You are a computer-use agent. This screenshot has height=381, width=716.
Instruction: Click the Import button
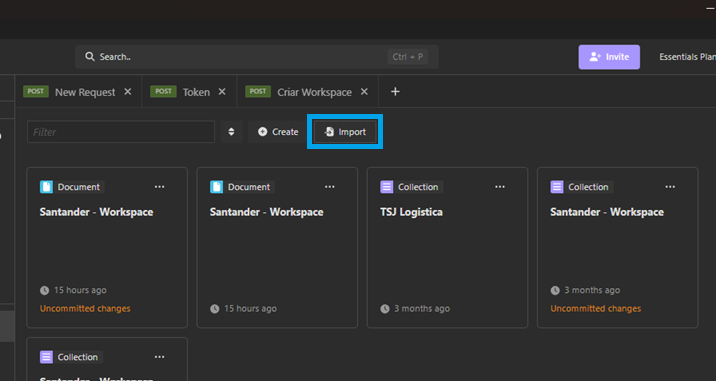345,132
